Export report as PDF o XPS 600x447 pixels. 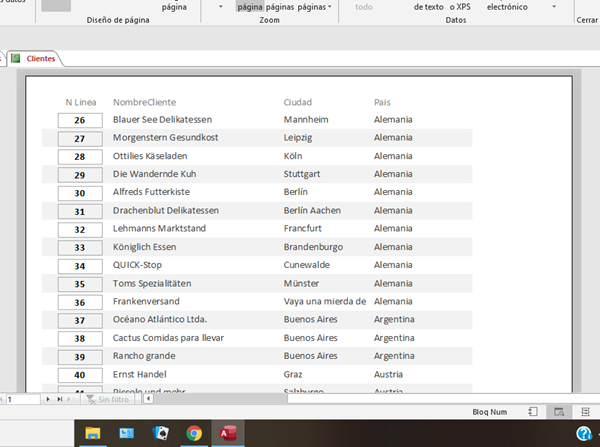pos(460,7)
